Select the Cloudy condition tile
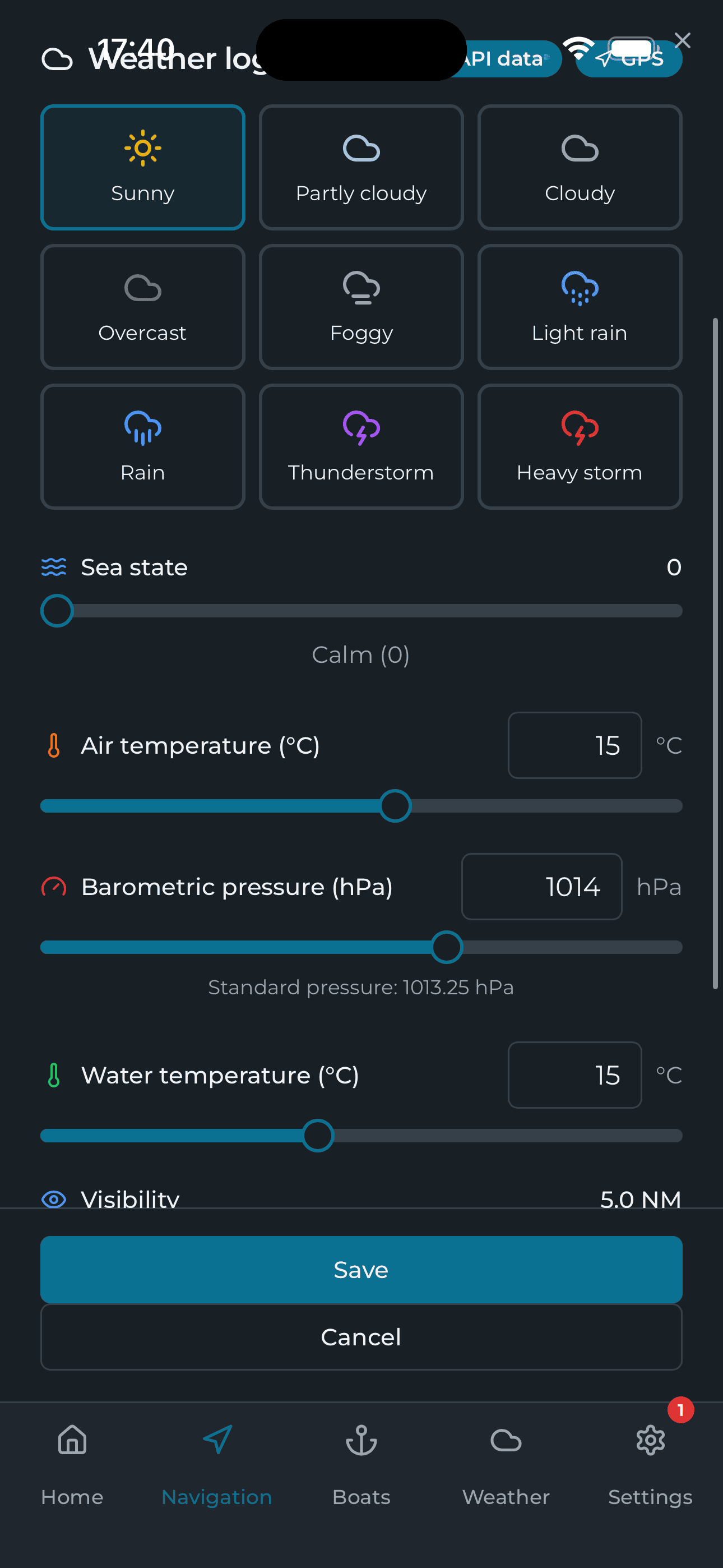The width and height of the screenshot is (723, 1568). tap(580, 167)
